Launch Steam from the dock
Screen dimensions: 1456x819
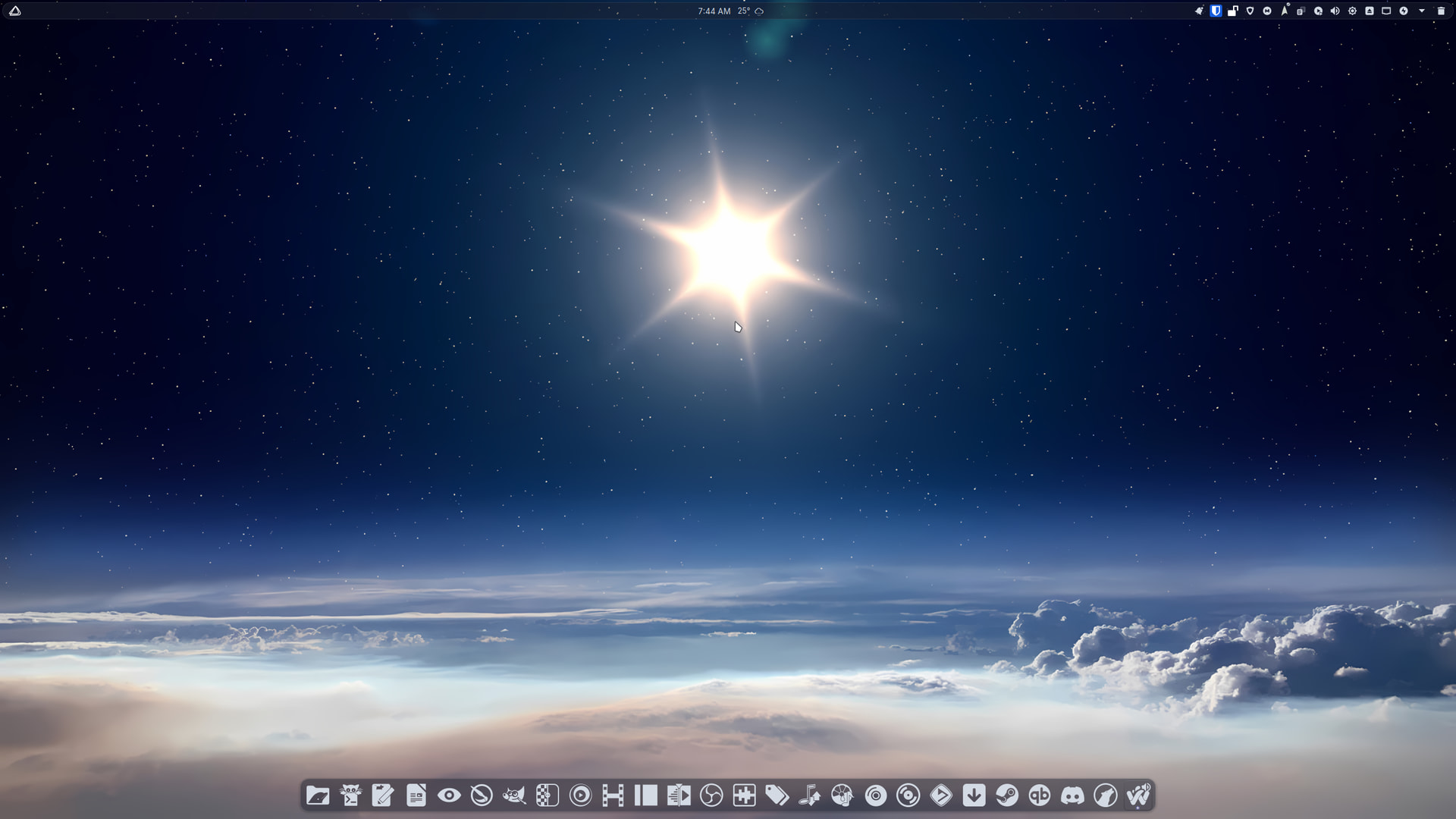(1007, 795)
